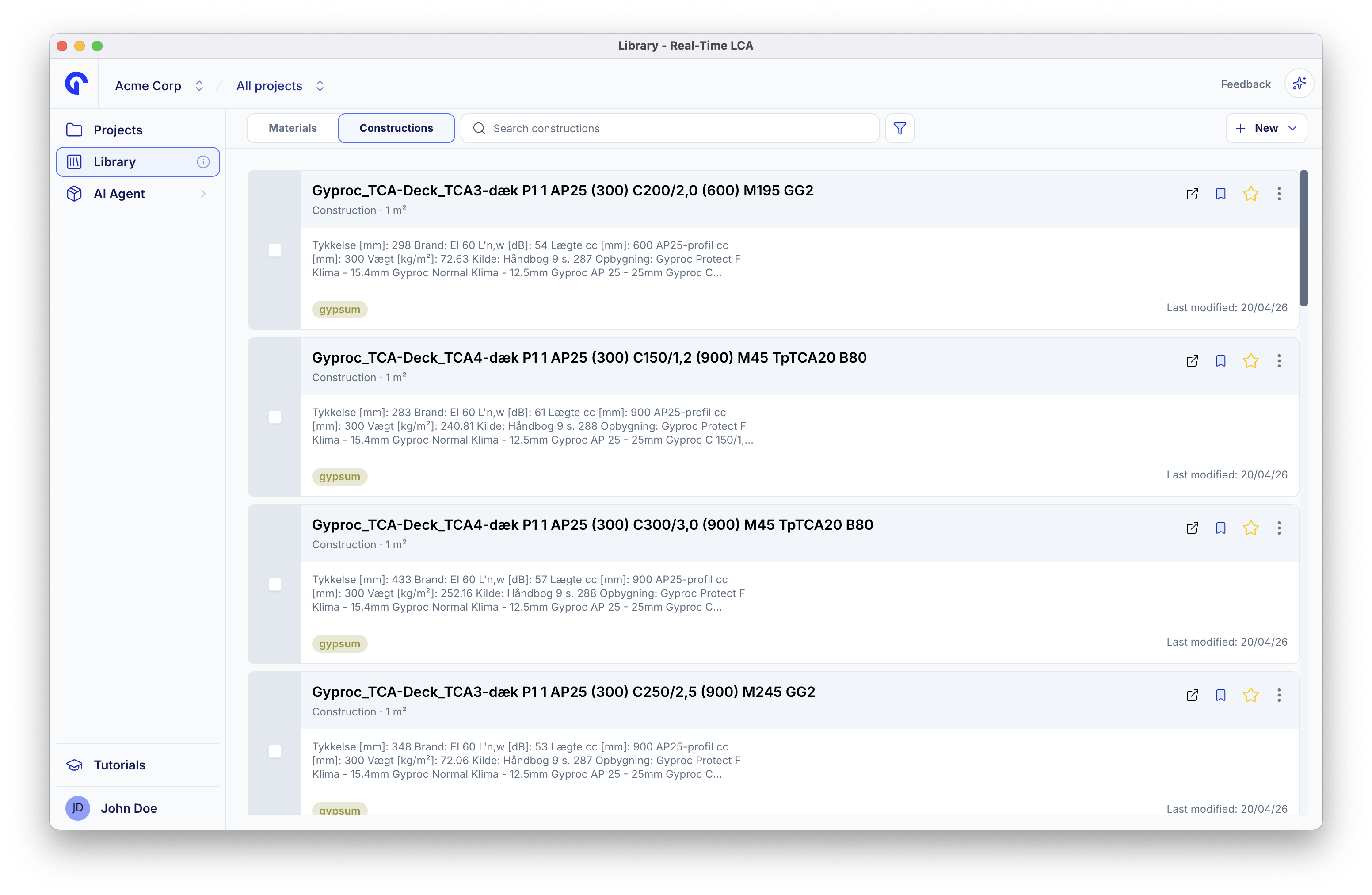The width and height of the screenshot is (1372, 895).
Task: Open TCA3-dæk C200/2,0 construction in new window
Action: [1192, 194]
